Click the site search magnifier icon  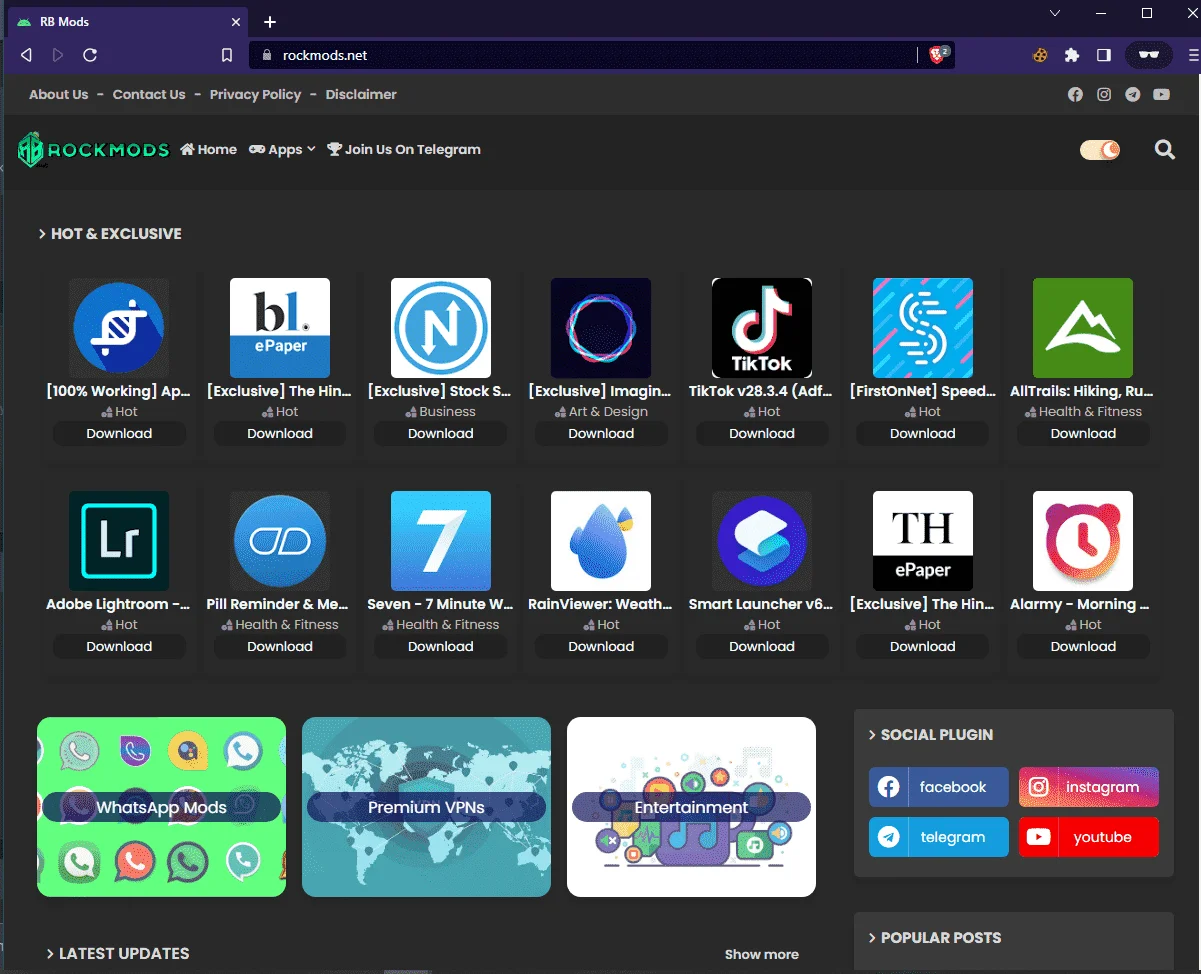click(1164, 150)
